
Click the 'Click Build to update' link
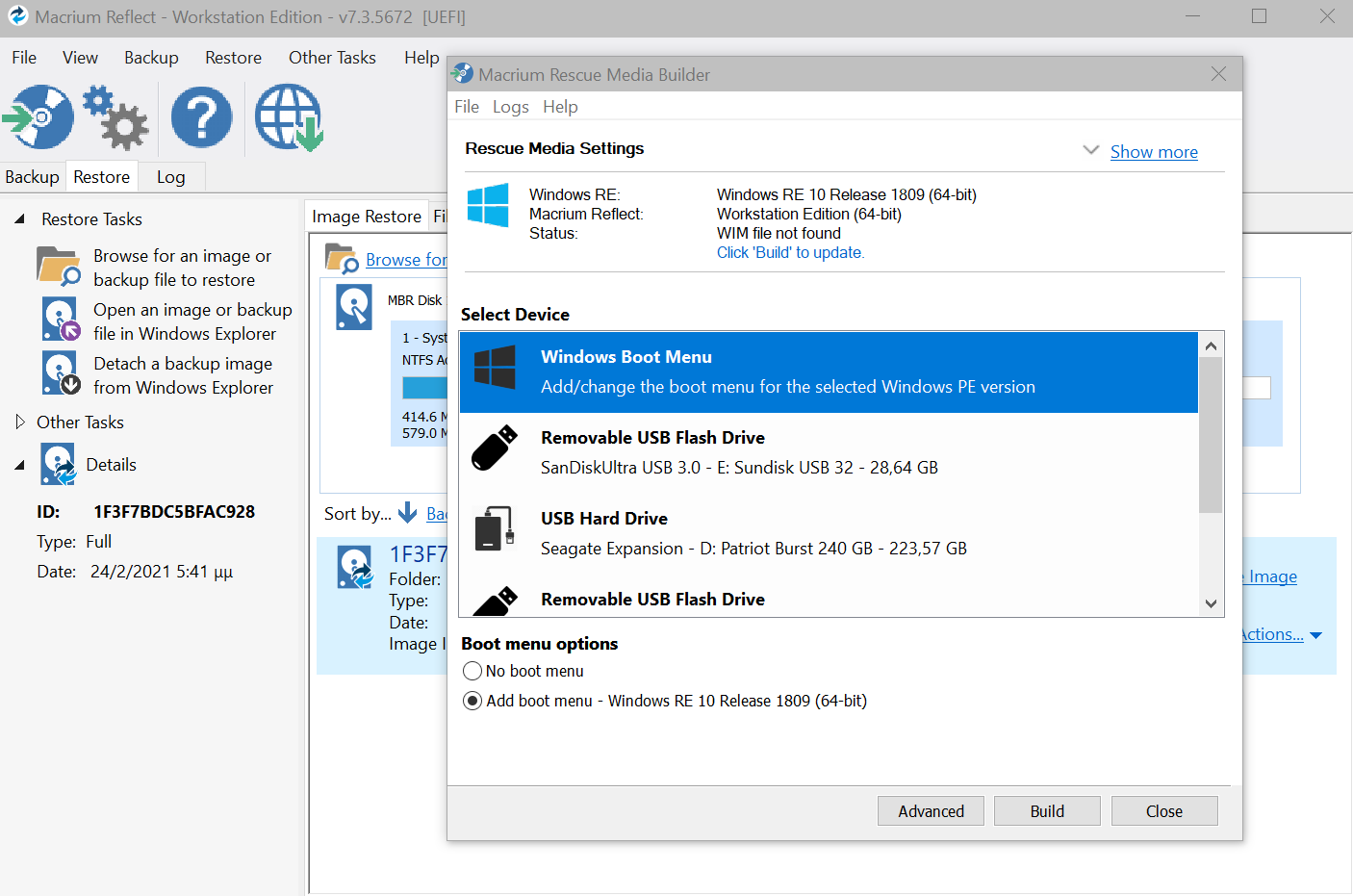click(x=790, y=252)
